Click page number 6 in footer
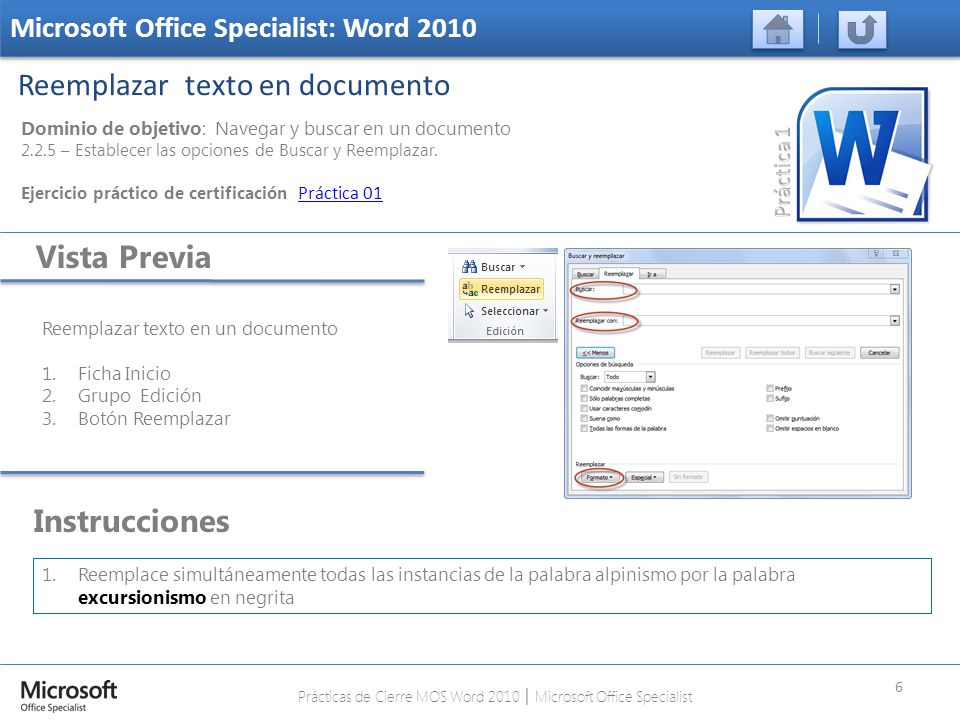The image size is (960, 720). tap(899, 687)
